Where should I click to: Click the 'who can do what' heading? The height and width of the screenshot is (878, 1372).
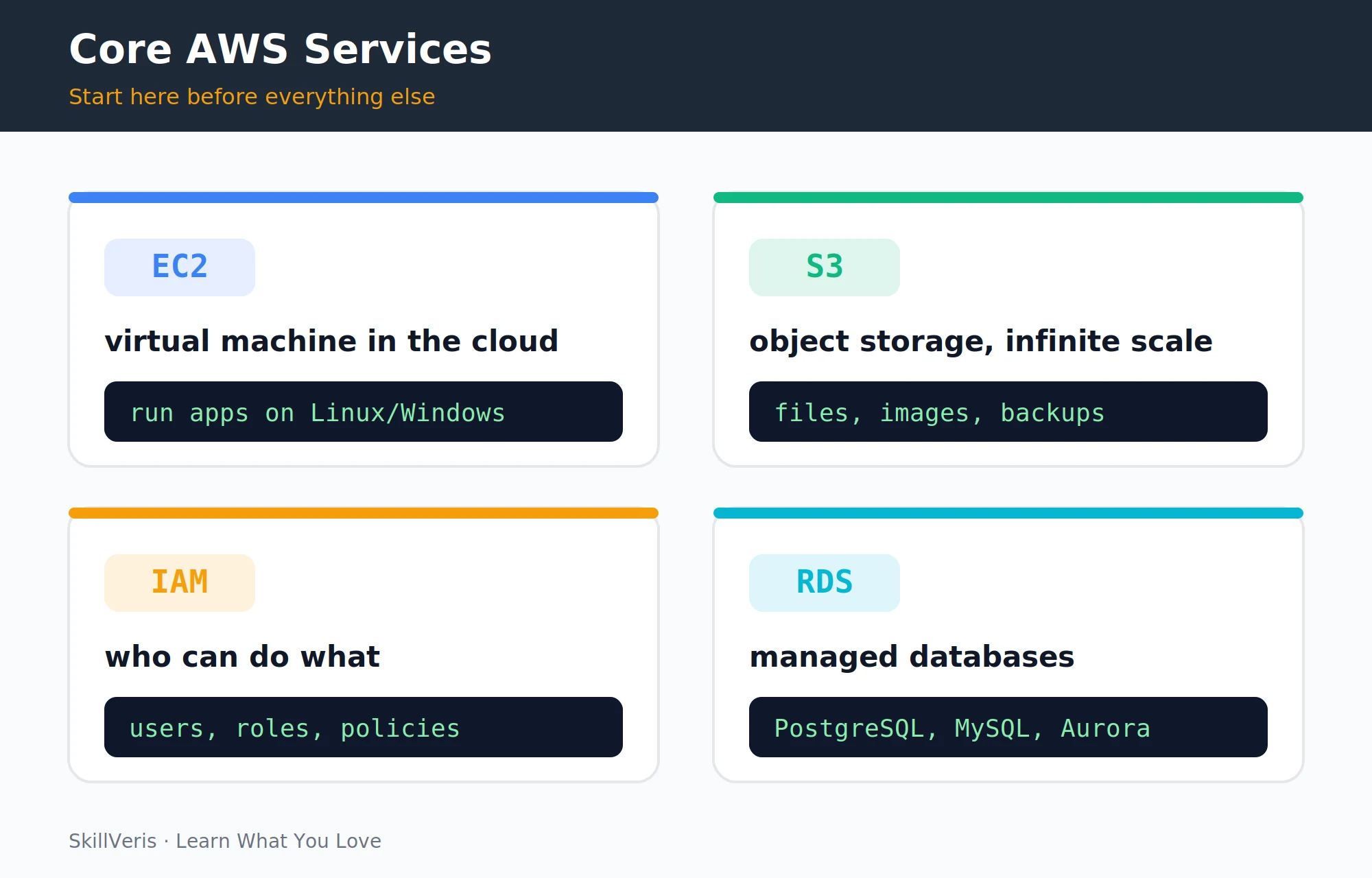(x=242, y=656)
